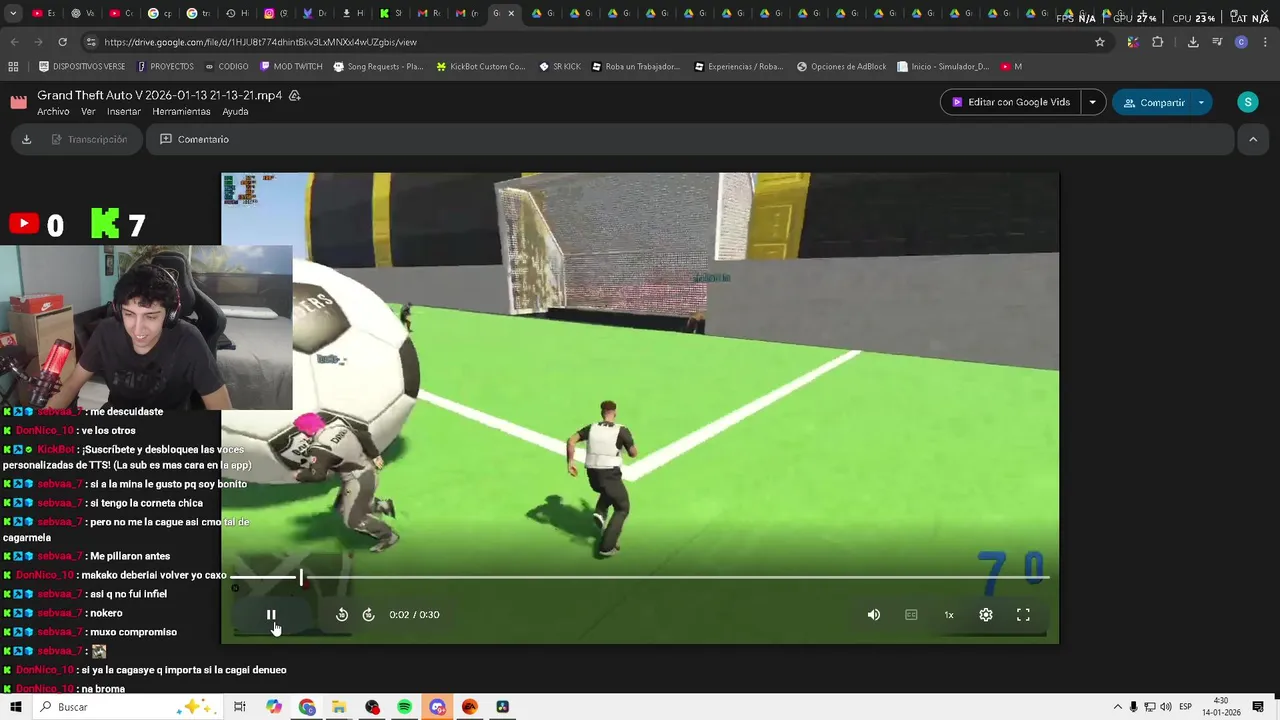This screenshot has height=720, width=1280.
Task: Open Chrome media controls icon
Action: [1217, 42]
